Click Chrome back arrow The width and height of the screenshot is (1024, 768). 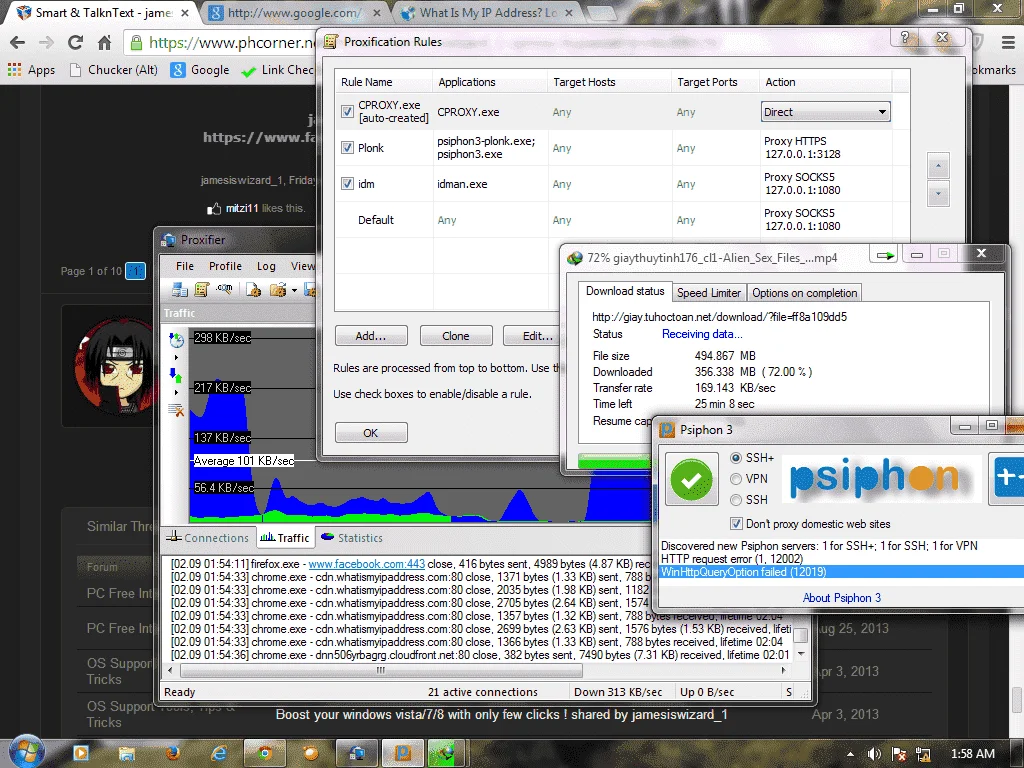click(18, 43)
